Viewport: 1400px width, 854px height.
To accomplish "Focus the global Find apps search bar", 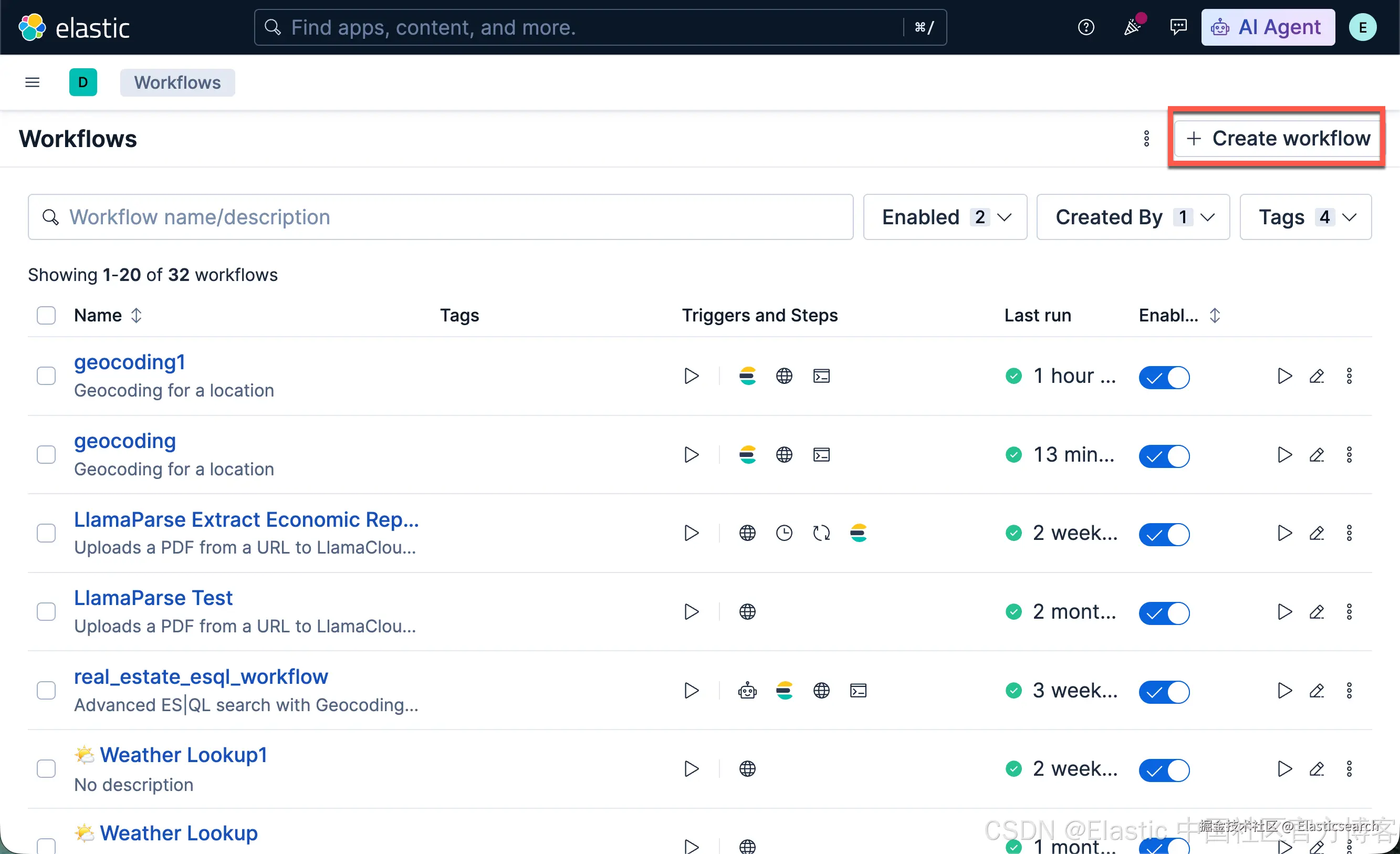I will click(600, 27).
